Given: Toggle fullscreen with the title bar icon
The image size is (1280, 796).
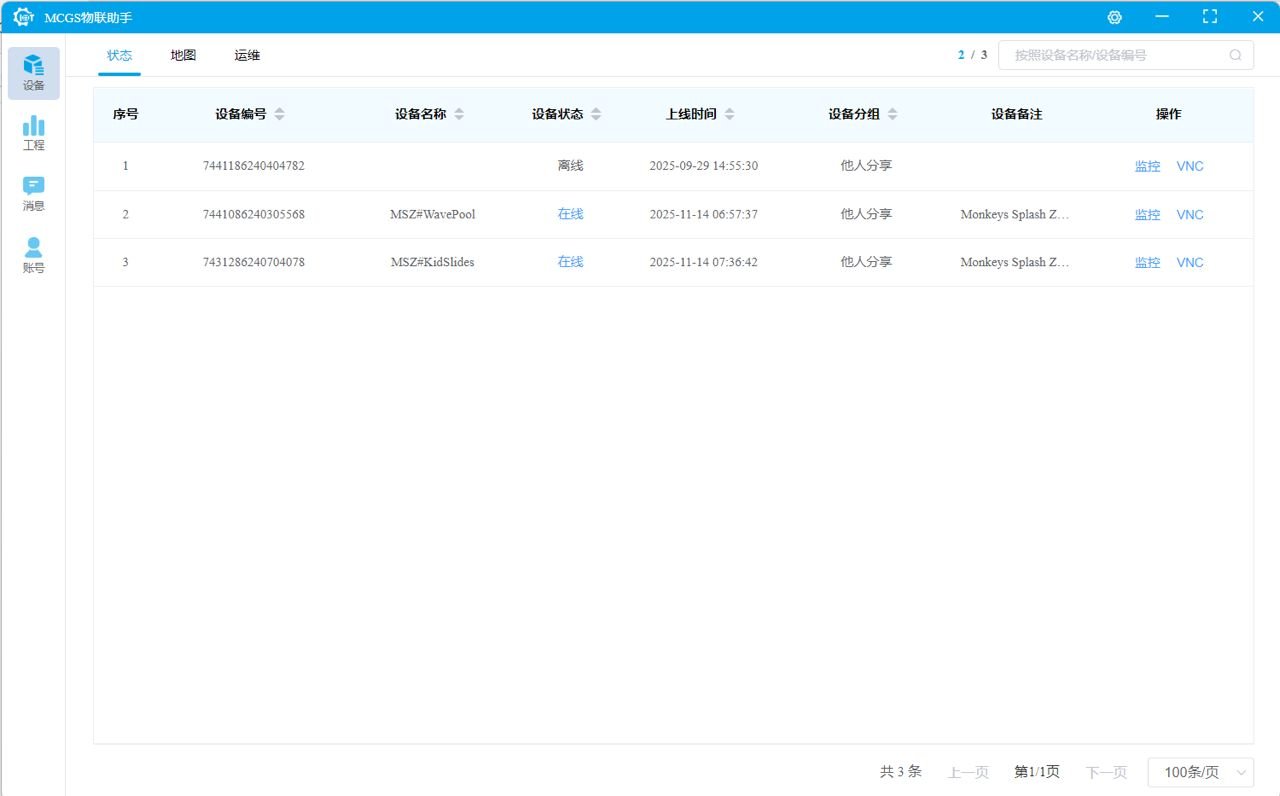Looking at the screenshot, I should coord(1210,17).
